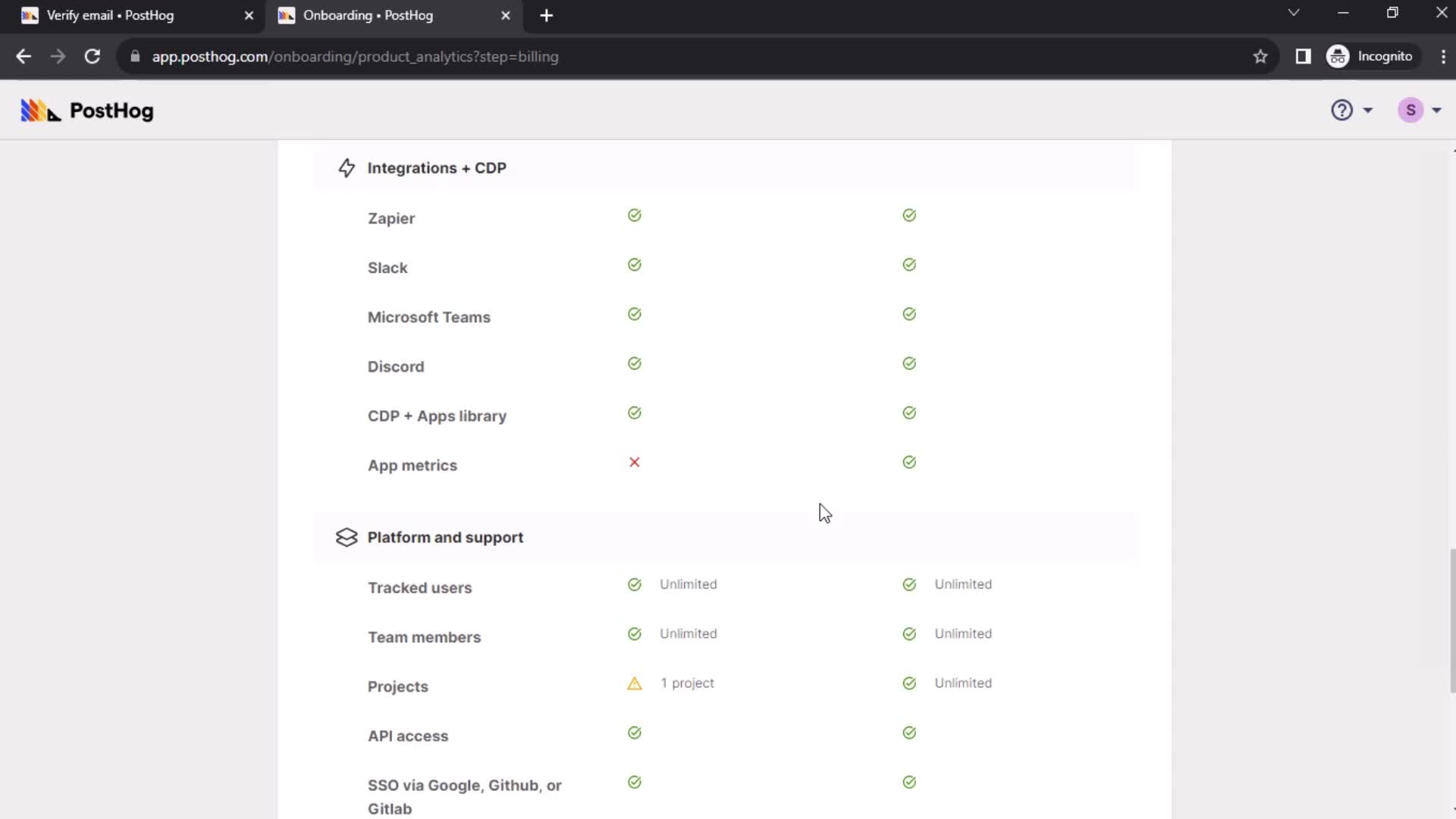Click Platform and support heading

[x=445, y=537]
